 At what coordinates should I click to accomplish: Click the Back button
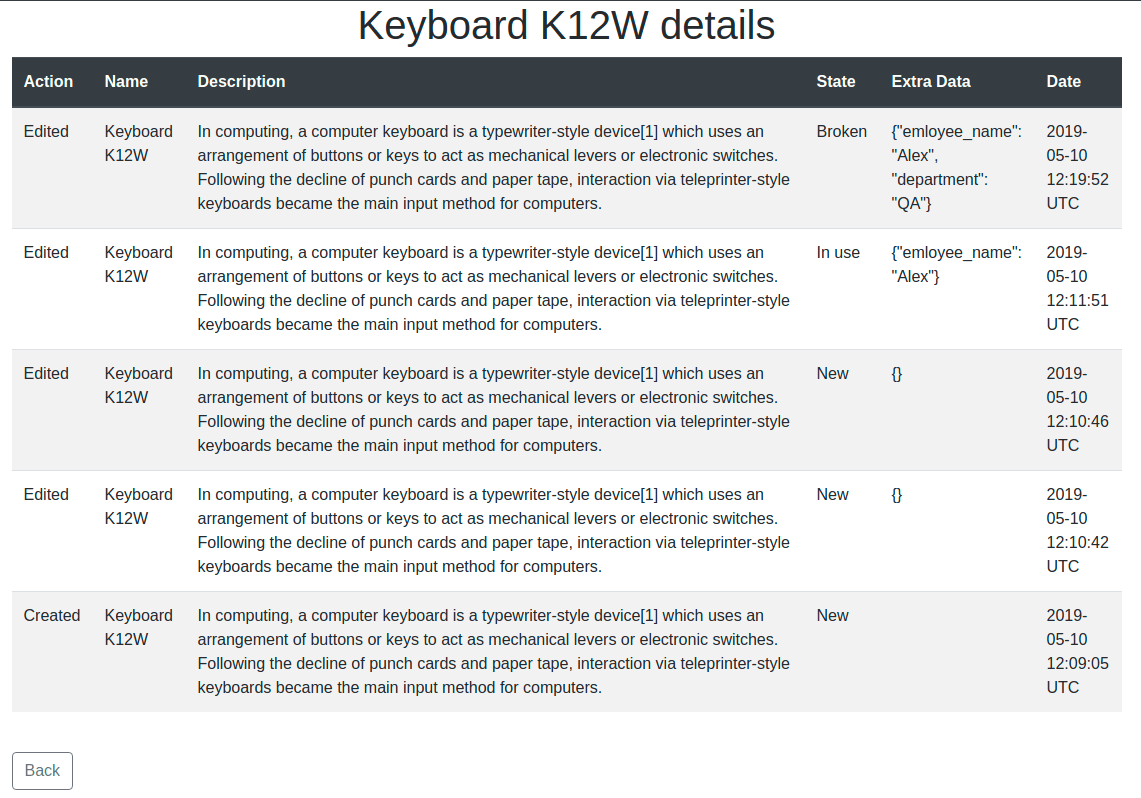coord(42,770)
